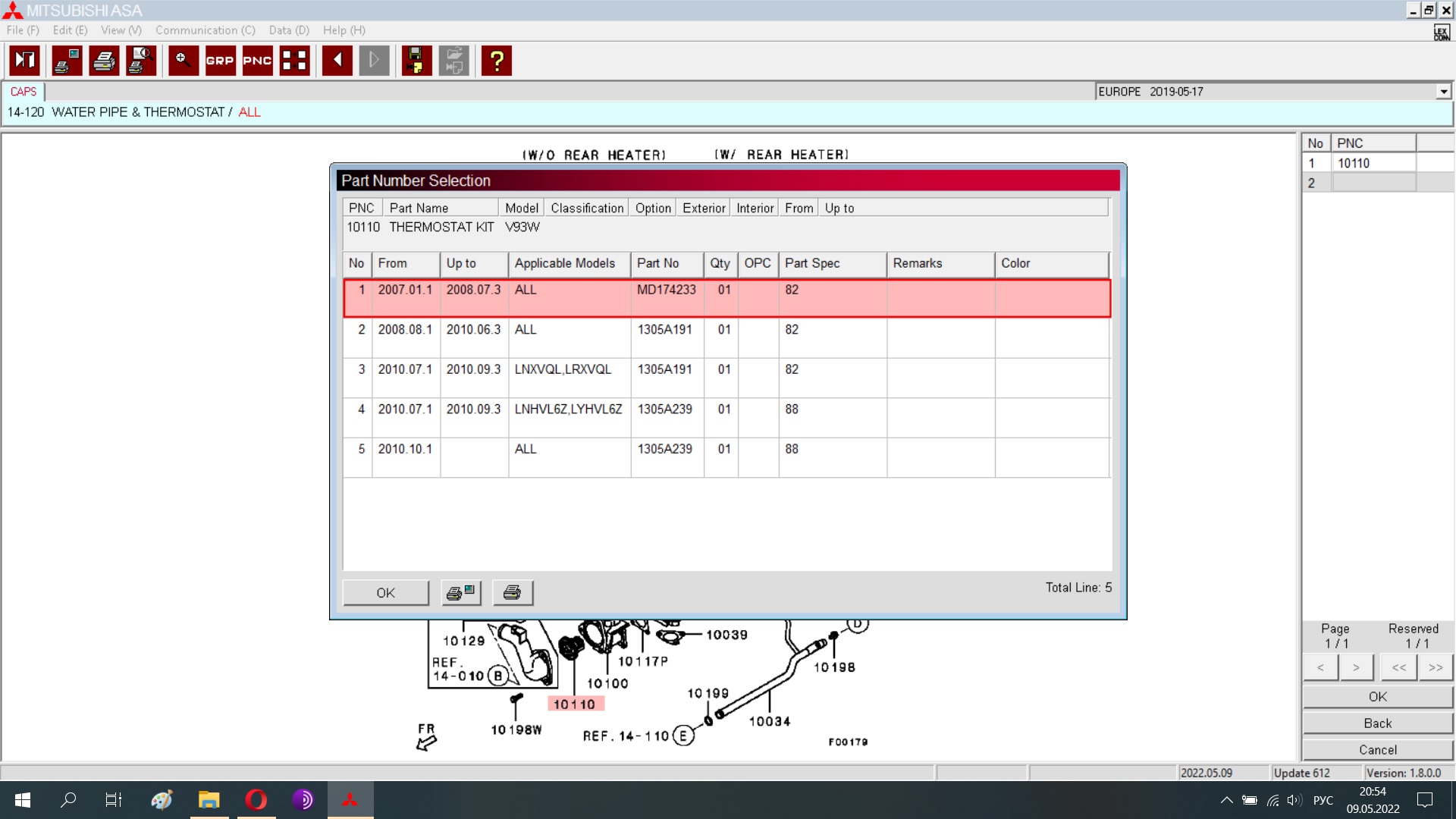
Task: Go back with left arrow icon
Action: (x=337, y=61)
